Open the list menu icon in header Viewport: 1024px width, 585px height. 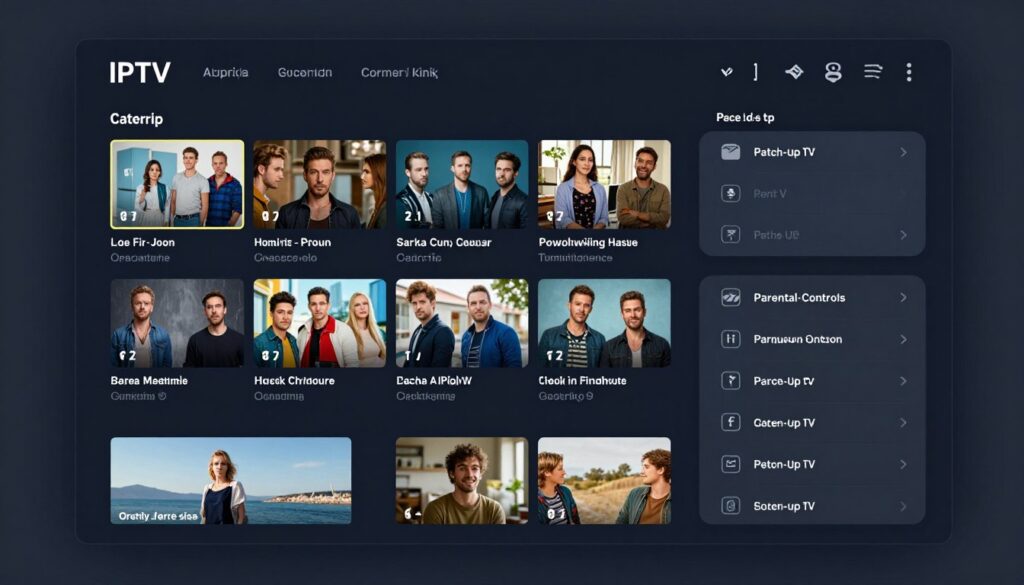[x=873, y=72]
